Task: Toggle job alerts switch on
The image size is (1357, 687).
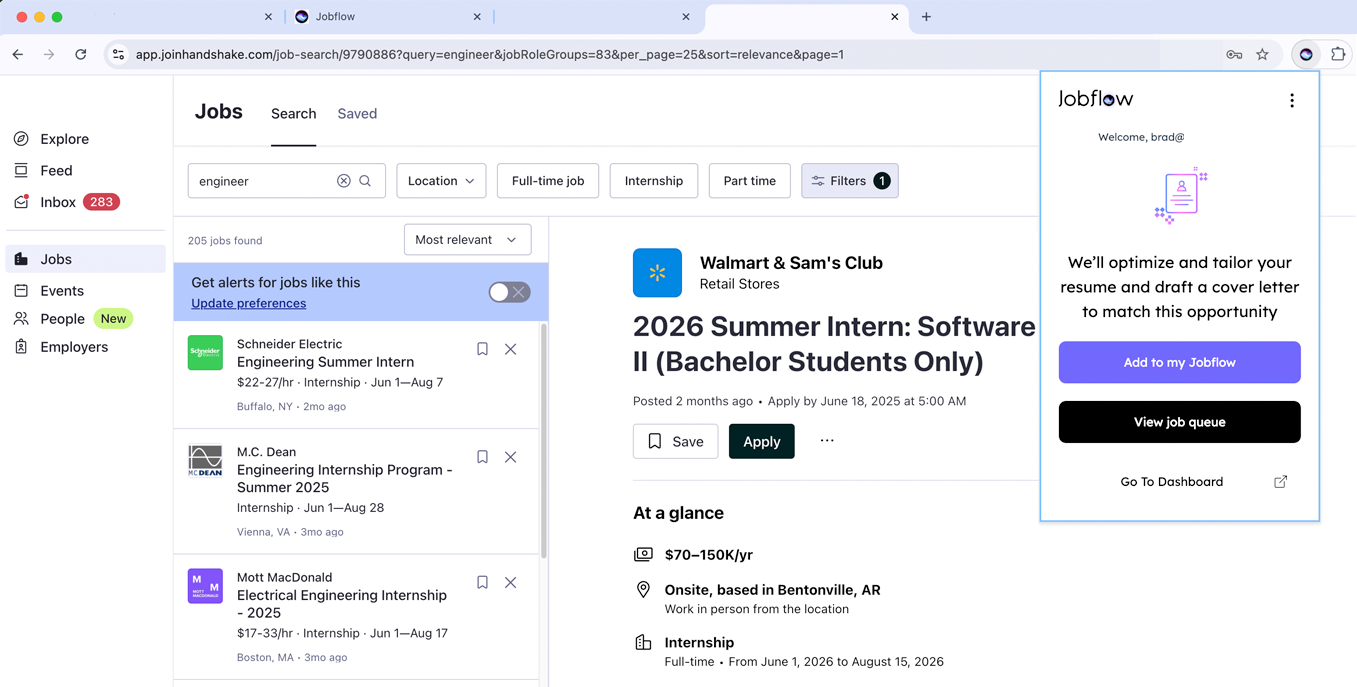Action: click(x=509, y=292)
